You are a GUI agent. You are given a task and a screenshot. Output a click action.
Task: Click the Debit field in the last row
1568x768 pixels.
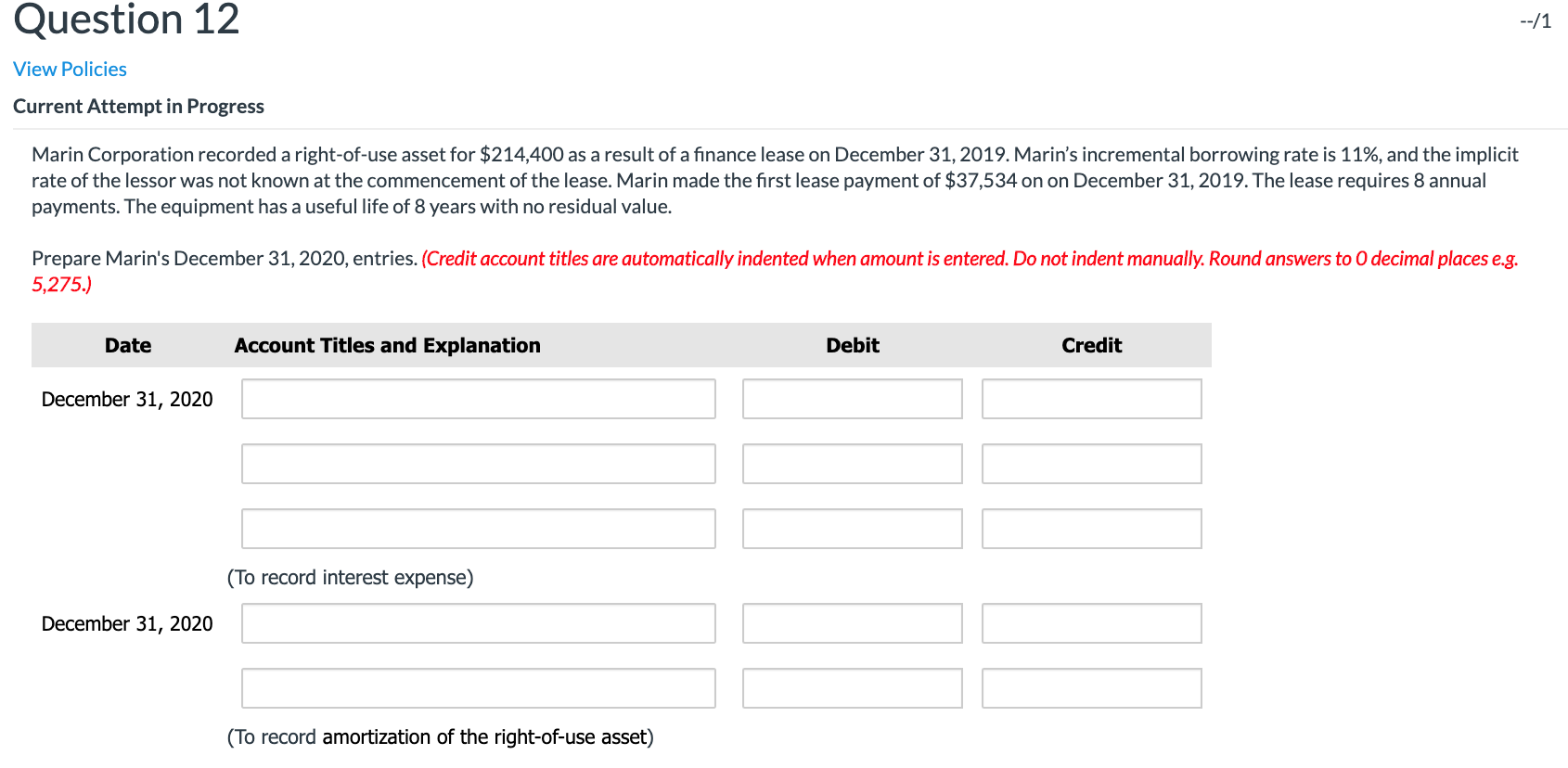851,687
